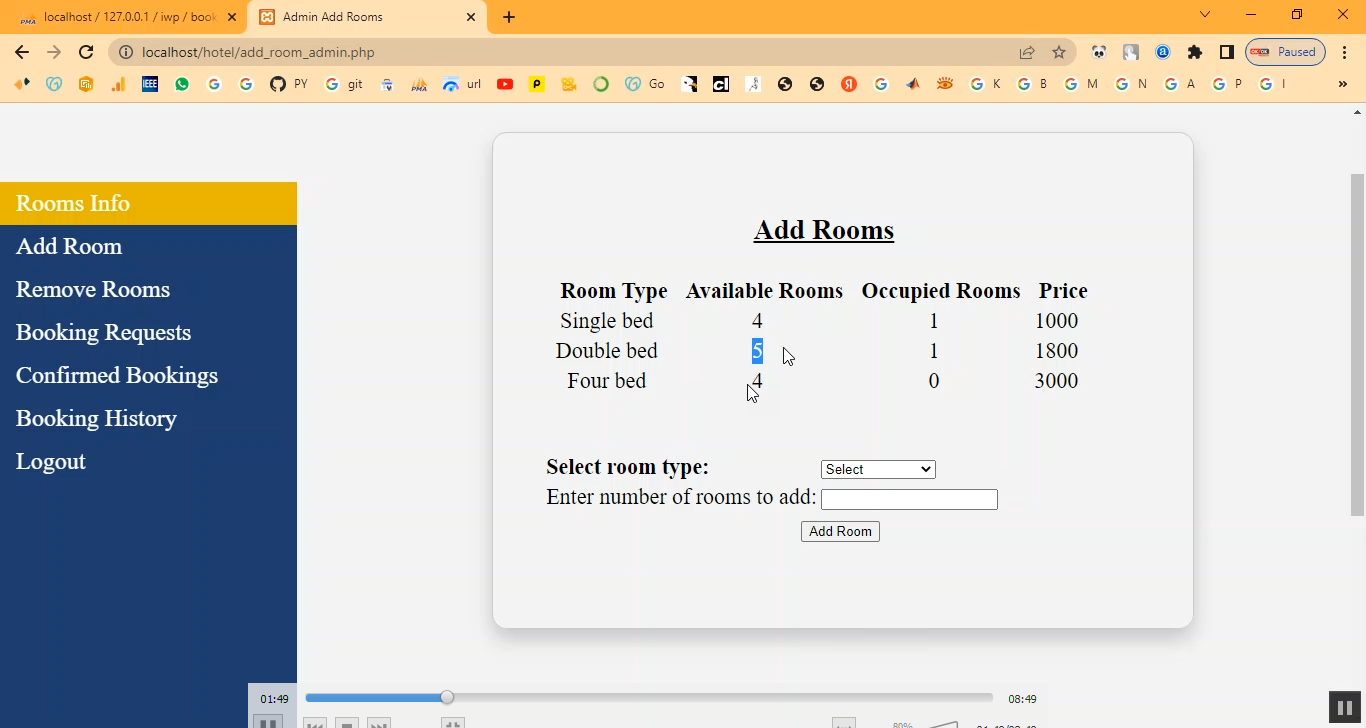The height and width of the screenshot is (728, 1366).
Task: Open the WhatsApp bookmark icon
Action: 182,84
